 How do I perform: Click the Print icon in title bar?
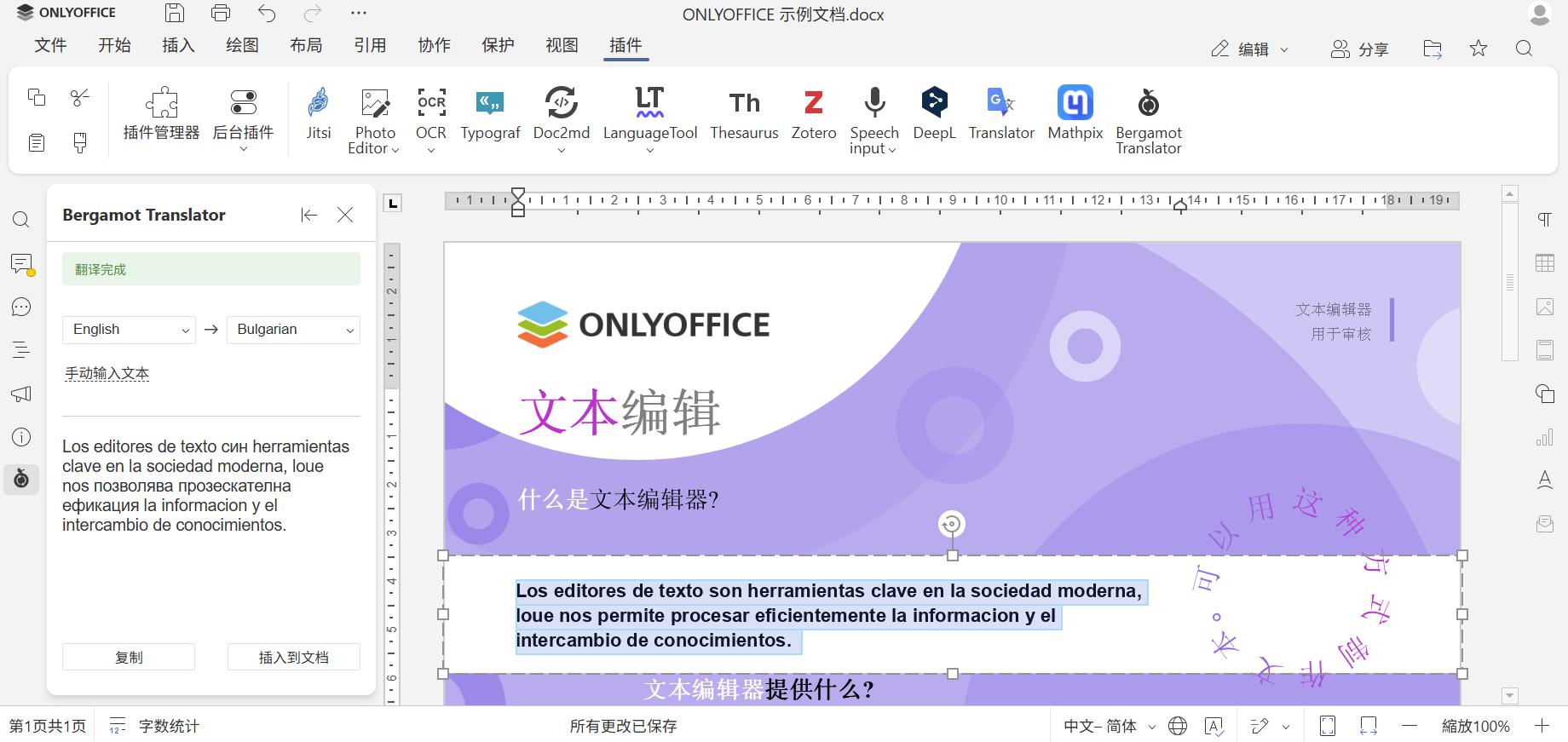[x=221, y=13]
